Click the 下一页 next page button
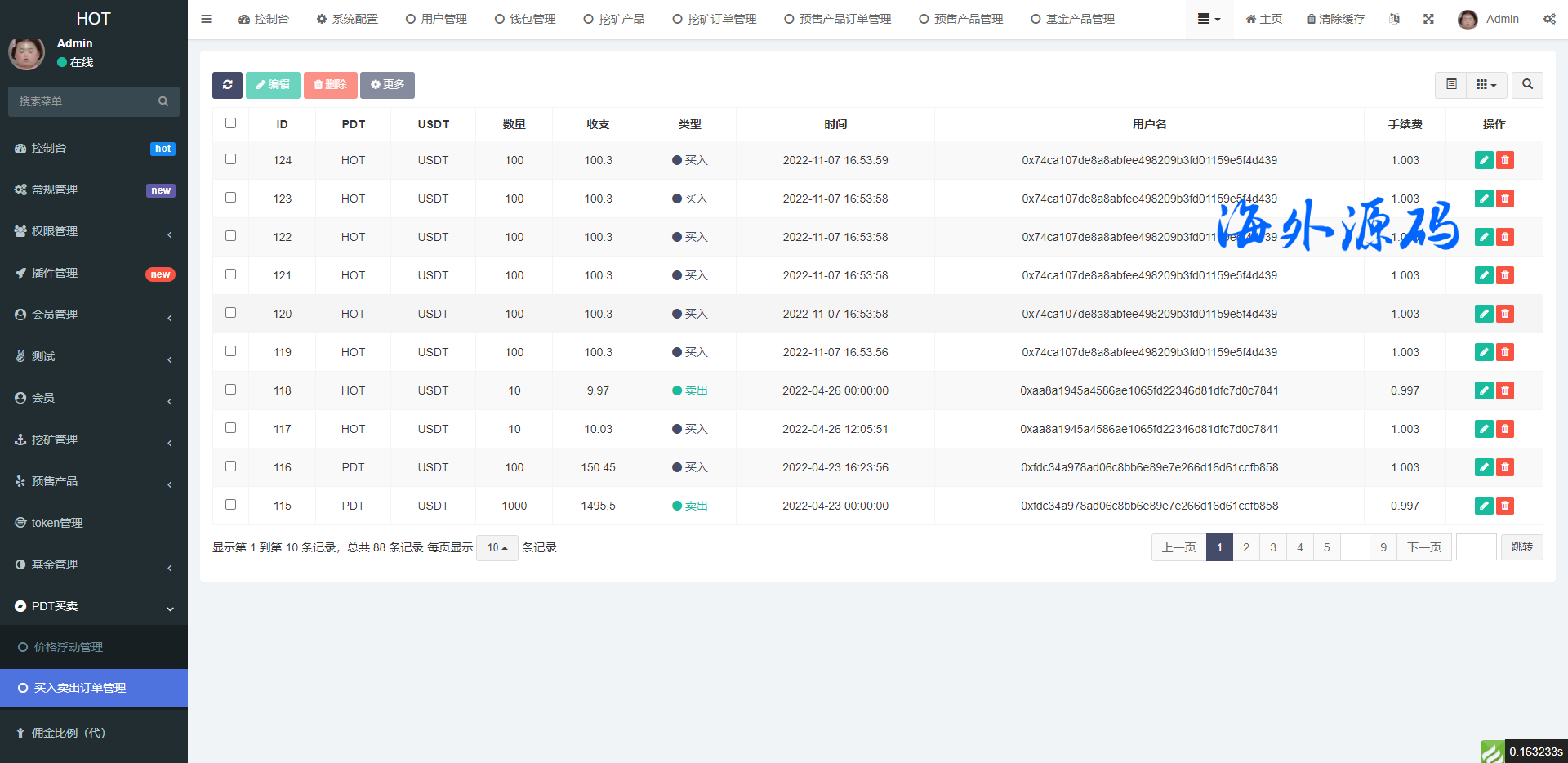Screen dimensions: 1568x763 click(x=1423, y=547)
